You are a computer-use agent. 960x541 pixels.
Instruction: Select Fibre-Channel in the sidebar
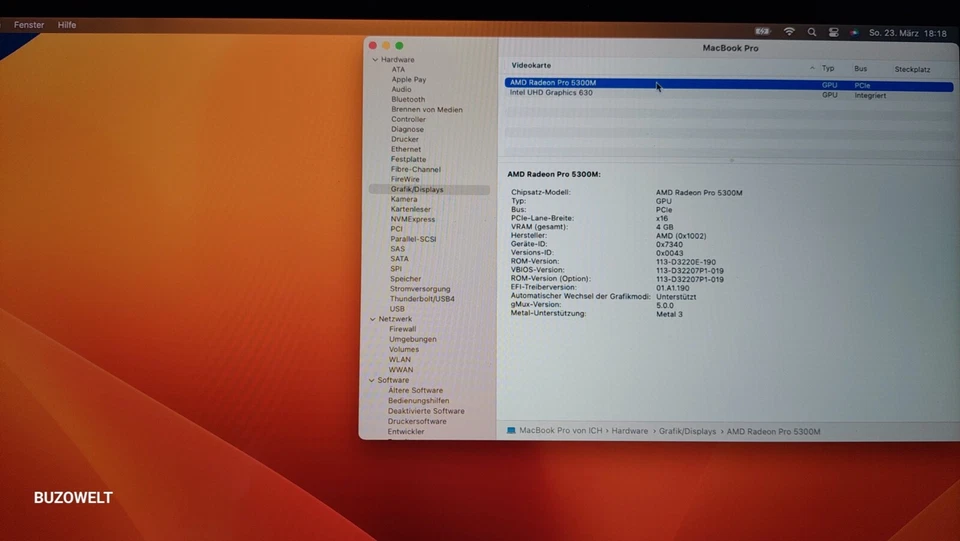tap(415, 169)
